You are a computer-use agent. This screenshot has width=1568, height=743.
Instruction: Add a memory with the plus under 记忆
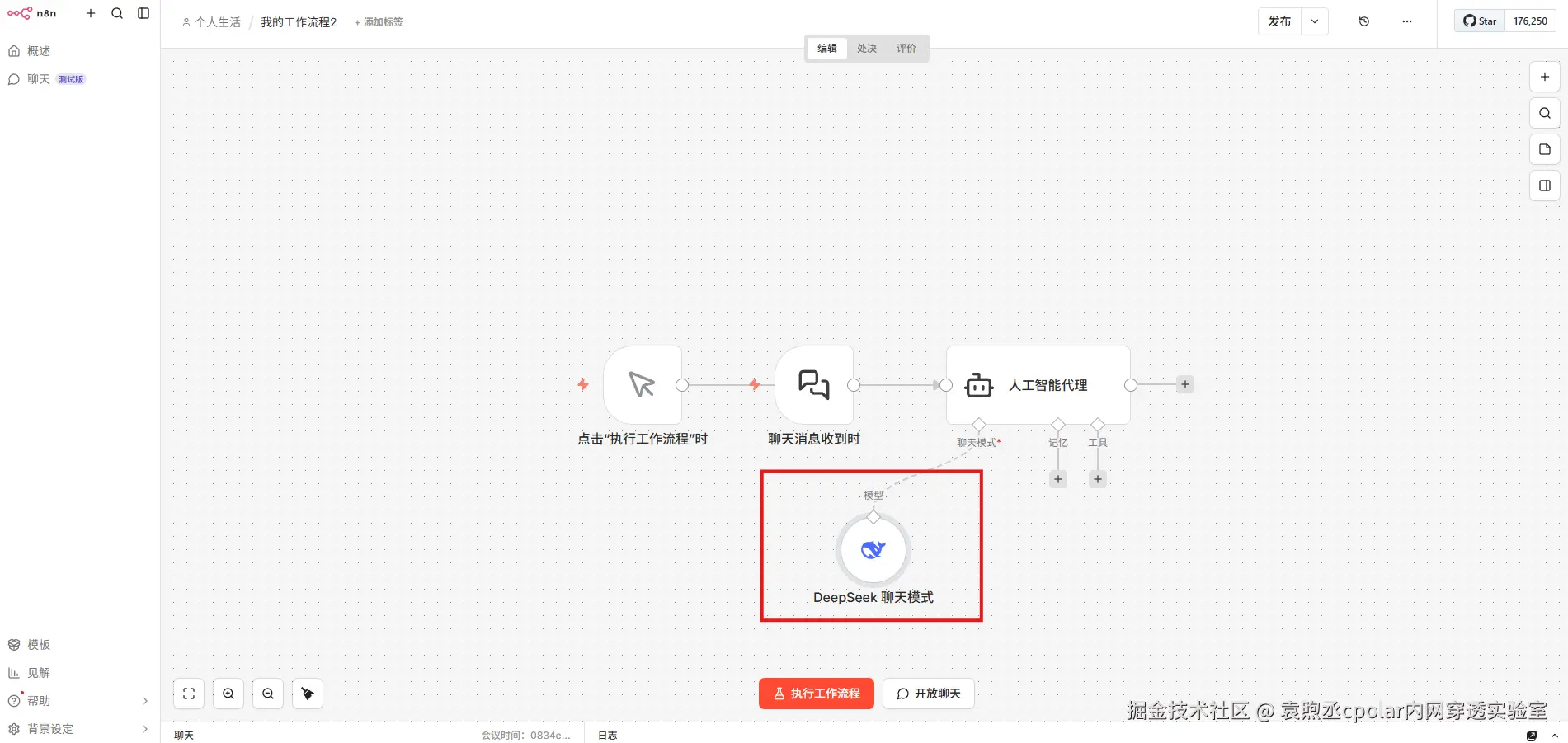pos(1058,479)
